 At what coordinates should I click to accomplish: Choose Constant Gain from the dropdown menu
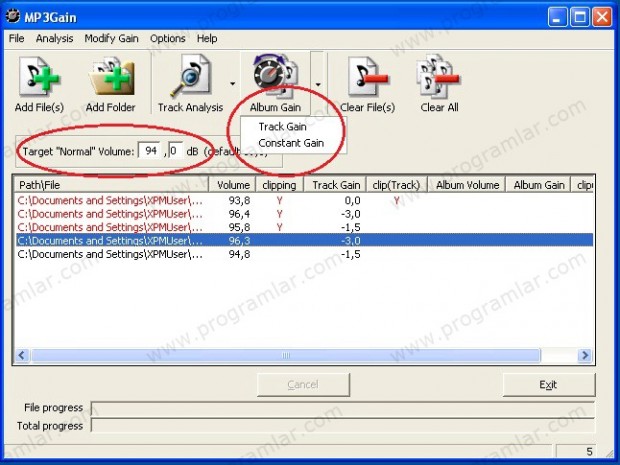pos(291,143)
